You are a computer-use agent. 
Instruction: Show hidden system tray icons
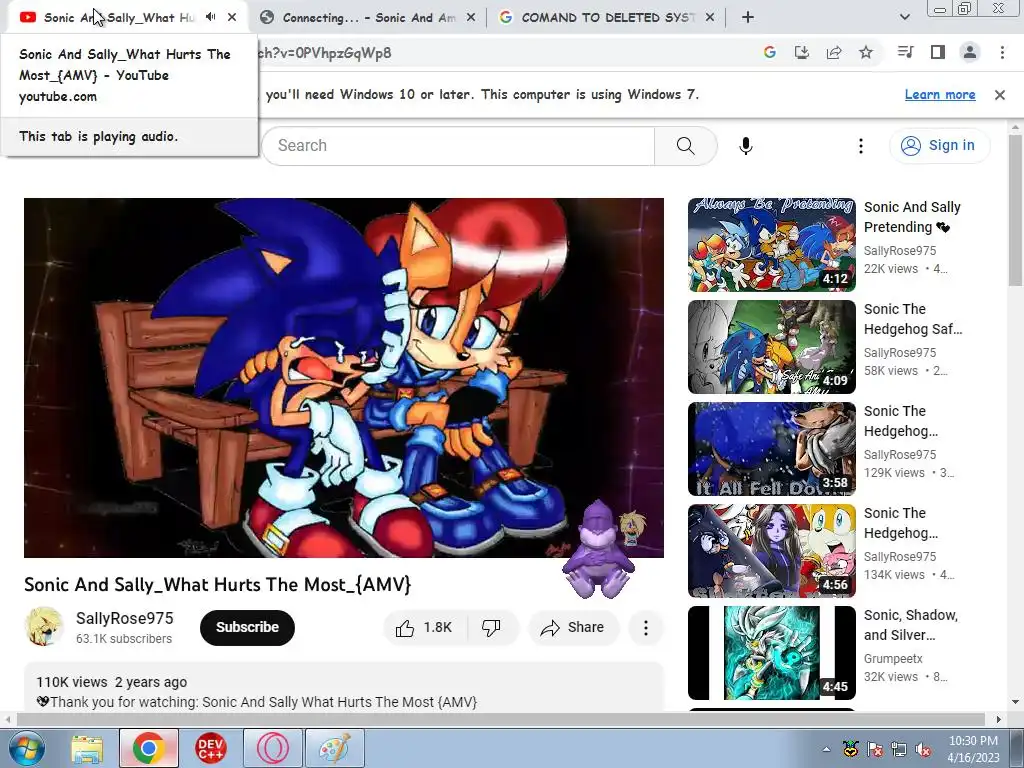tap(826, 749)
